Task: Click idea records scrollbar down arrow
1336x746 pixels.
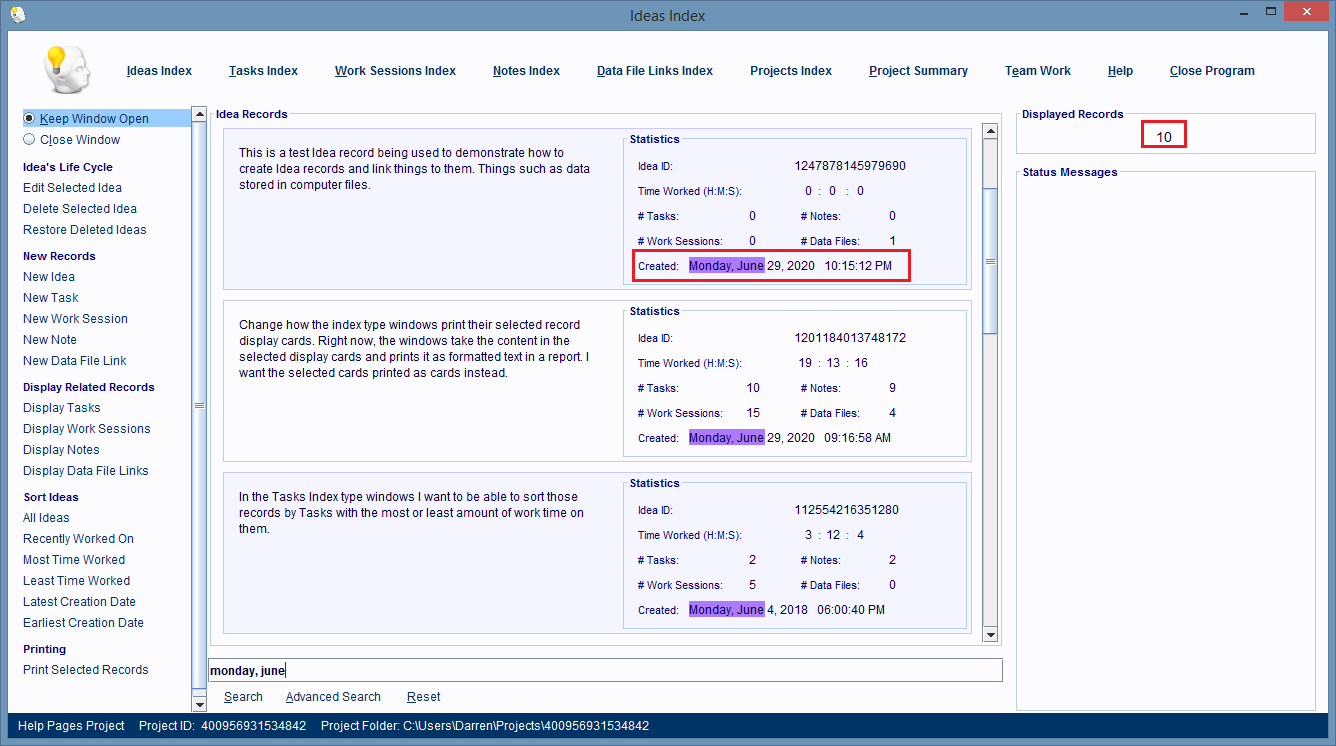Action: [990, 634]
